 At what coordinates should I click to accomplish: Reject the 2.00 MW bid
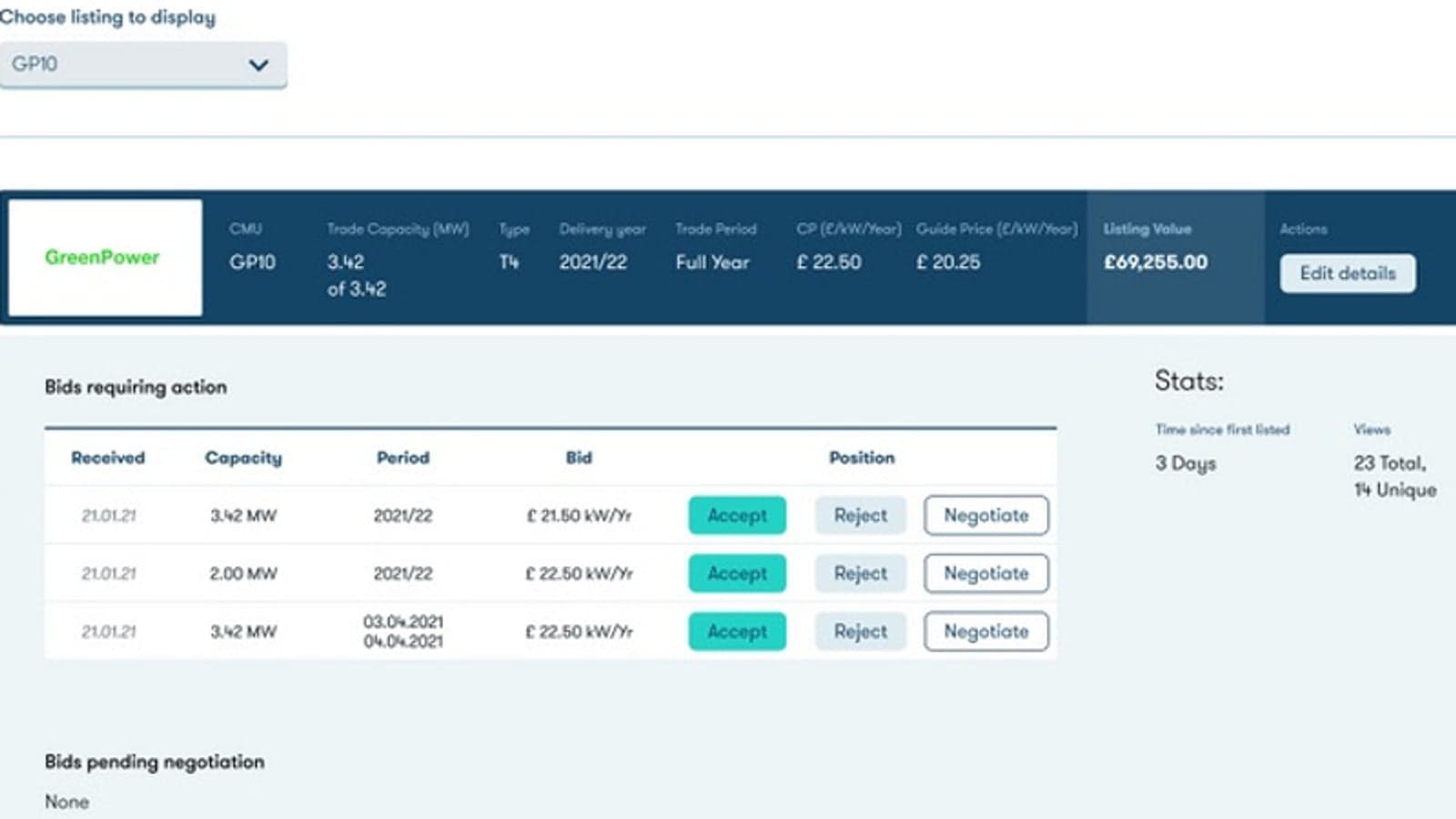pos(860,573)
